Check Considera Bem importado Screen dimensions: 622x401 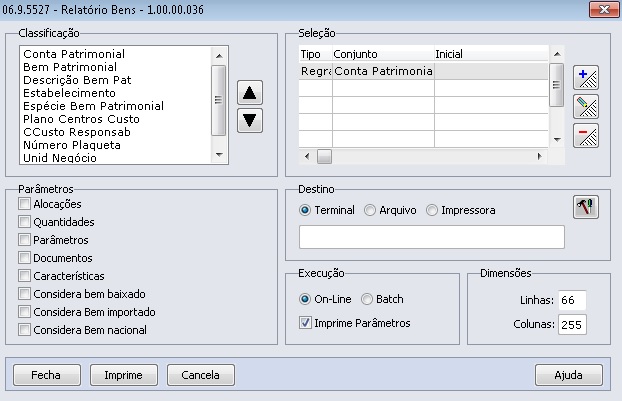pyautogui.click(x=24, y=312)
